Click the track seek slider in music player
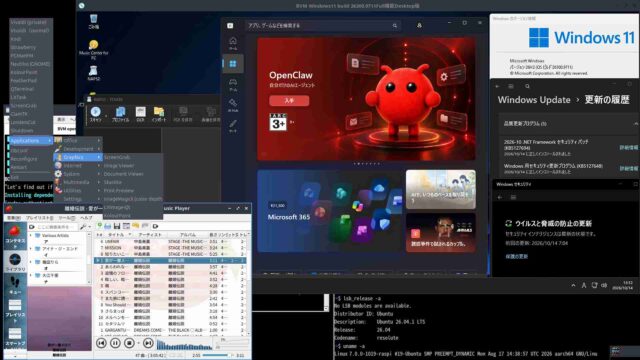This screenshot has height=360, width=640. tap(218, 356)
